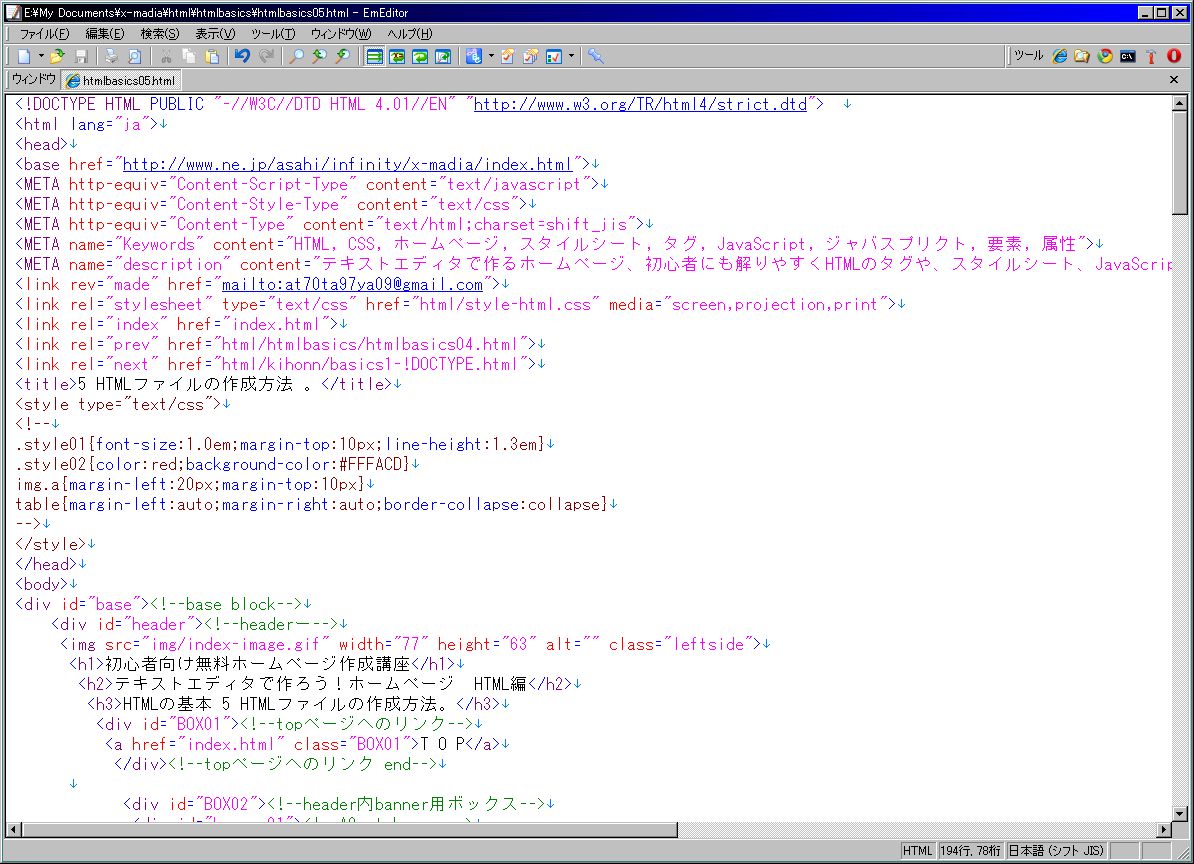Click the Redo arrow icon
Viewport: 1194px width, 864px height.
(266, 56)
